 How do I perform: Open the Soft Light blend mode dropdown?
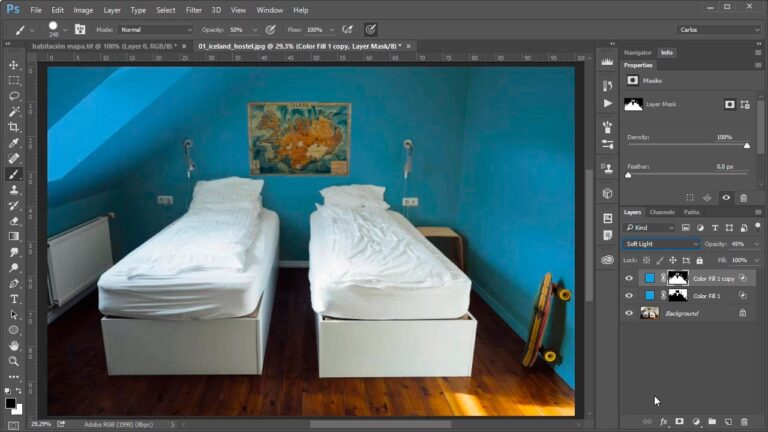[661, 244]
